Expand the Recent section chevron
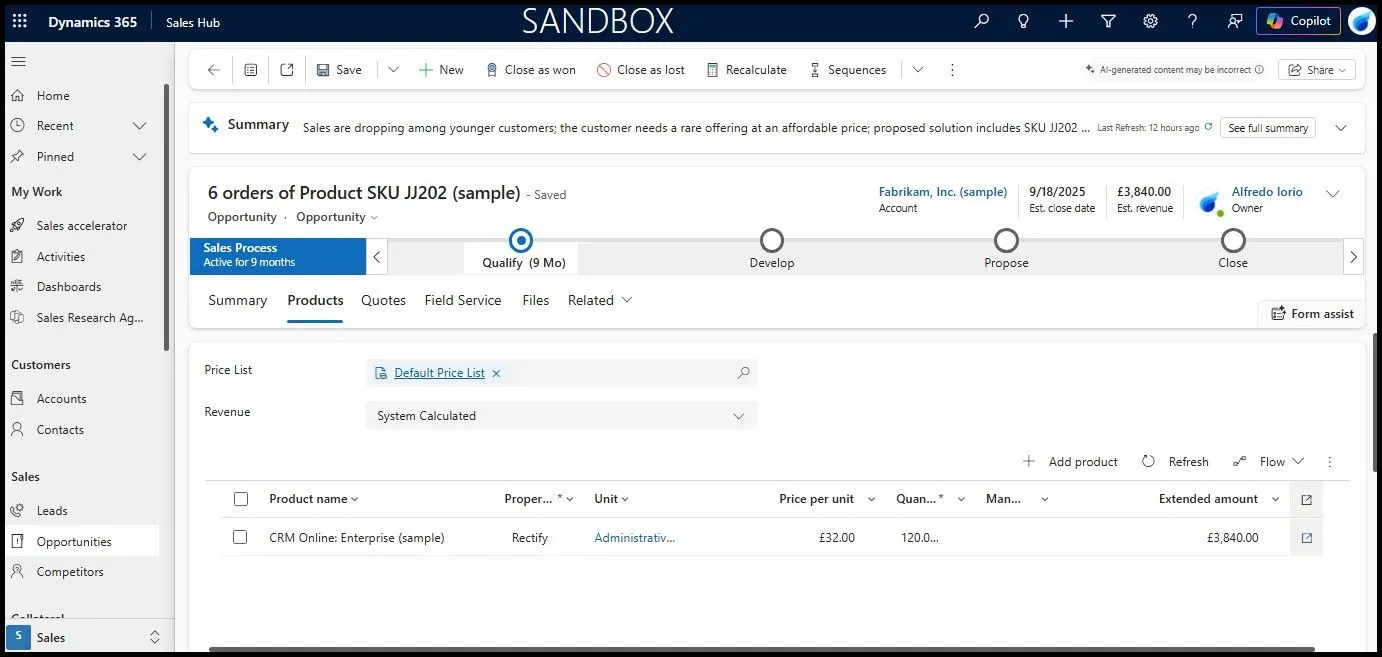Image resolution: width=1382 pixels, height=657 pixels. click(140, 126)
